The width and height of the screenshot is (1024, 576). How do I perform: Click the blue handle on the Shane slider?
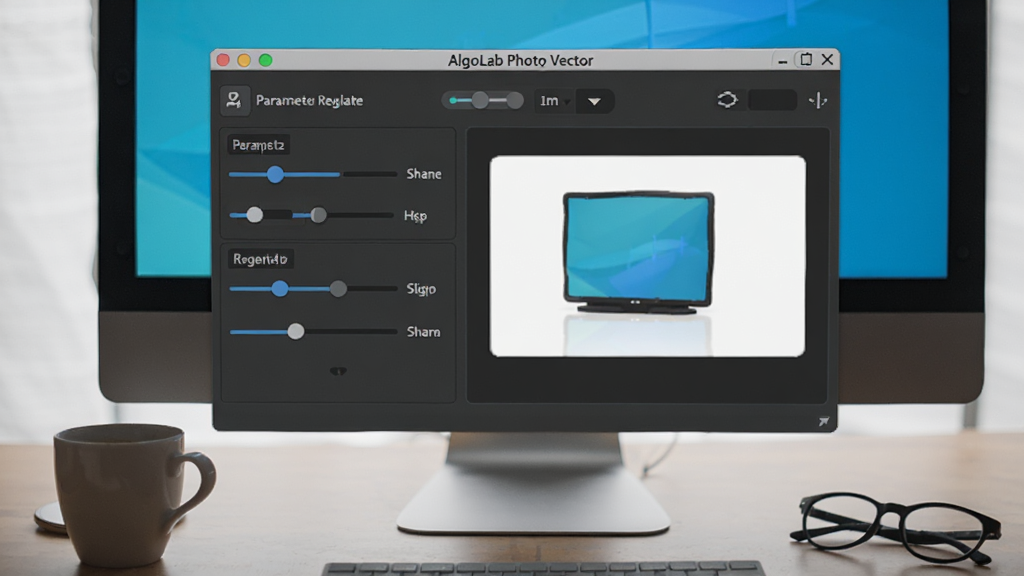[x=275, y=174]
